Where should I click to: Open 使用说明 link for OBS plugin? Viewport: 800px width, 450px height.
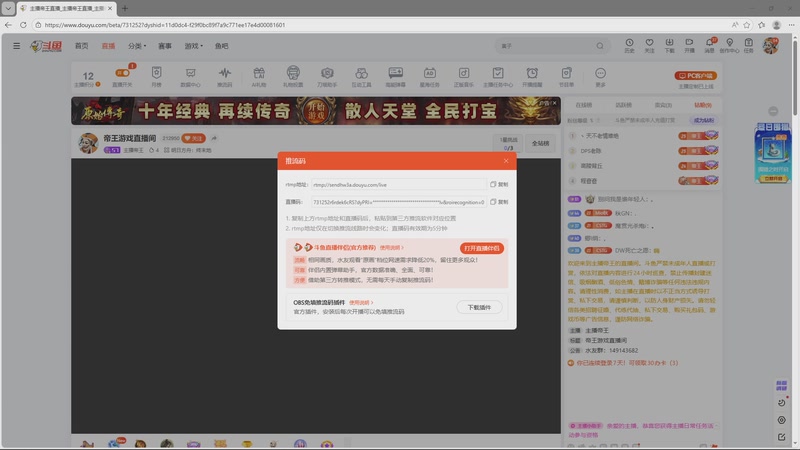point(361,303)
